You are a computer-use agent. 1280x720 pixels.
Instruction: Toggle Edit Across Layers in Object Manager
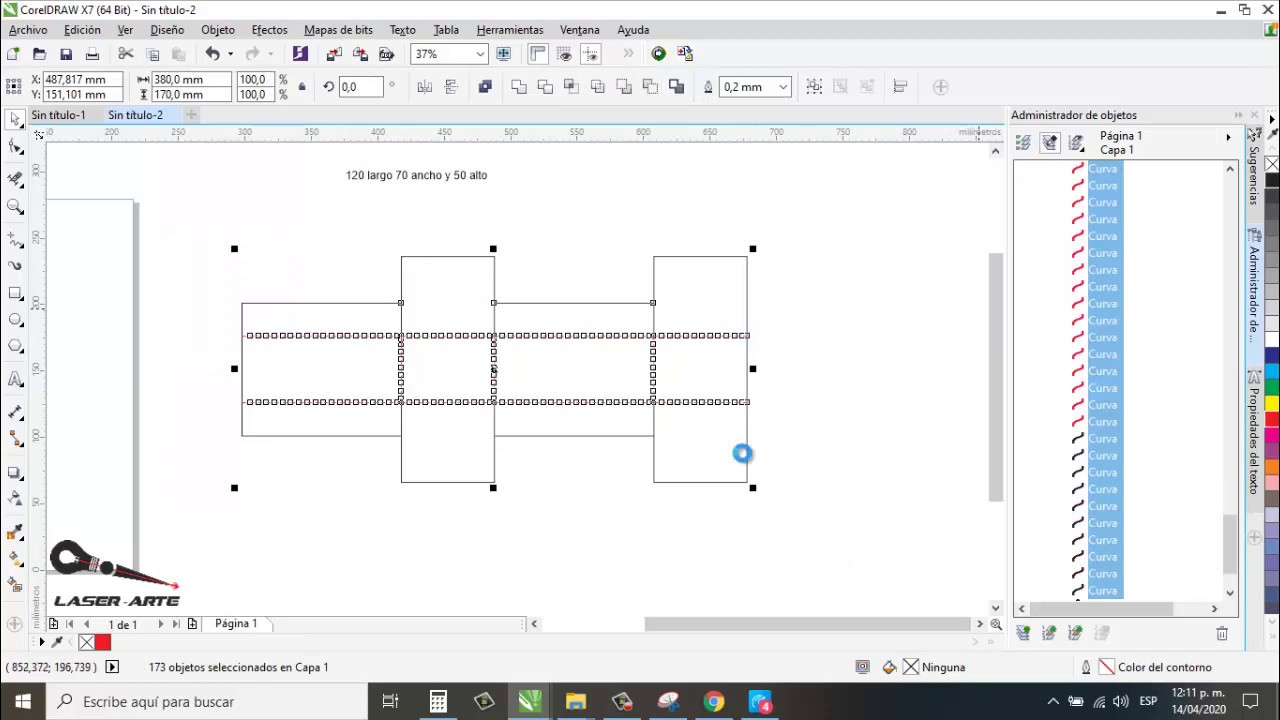click(x=1049, y=143)
